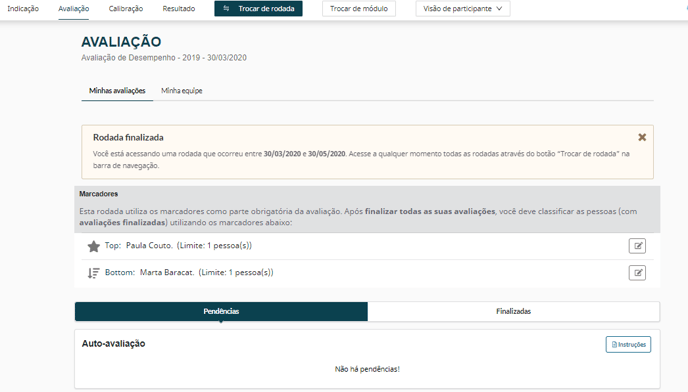
Task: Click the Avaliação de Desempenho subtitle
Action: (164, 58)
